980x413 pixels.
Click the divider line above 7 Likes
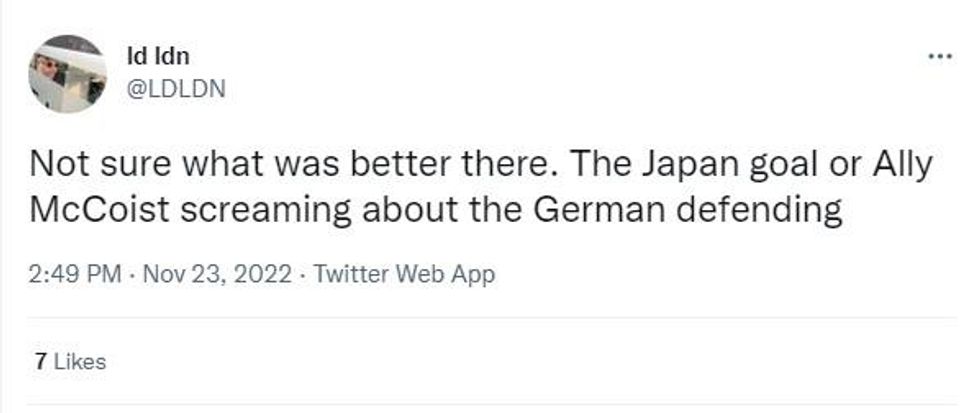click(x=490, y=319)
